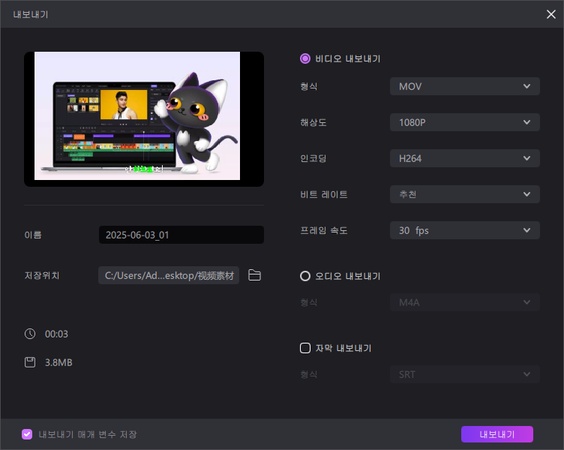Image resolution: width=564 pixels, height=450 pixels.
Task: Open the 인코딩 dropdown showing H264
Action: point(465,158)
